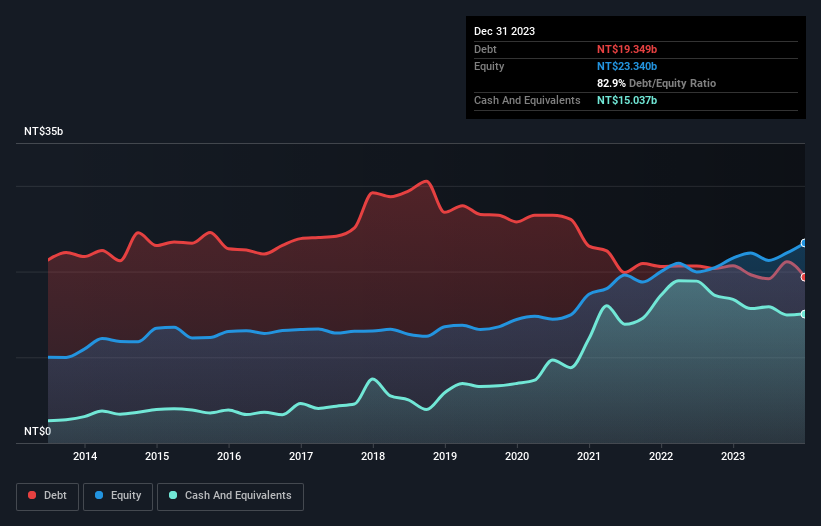The width and height of the screenshot is (821, 526).
Task: Click the 82.9% Debt/Equity Ratio text
Action: click(656, 83)
